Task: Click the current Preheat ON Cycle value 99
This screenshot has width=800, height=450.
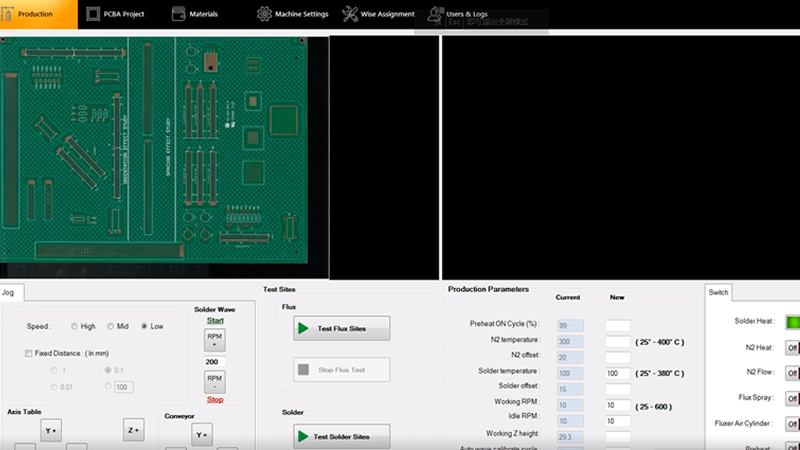Action: 570,326
